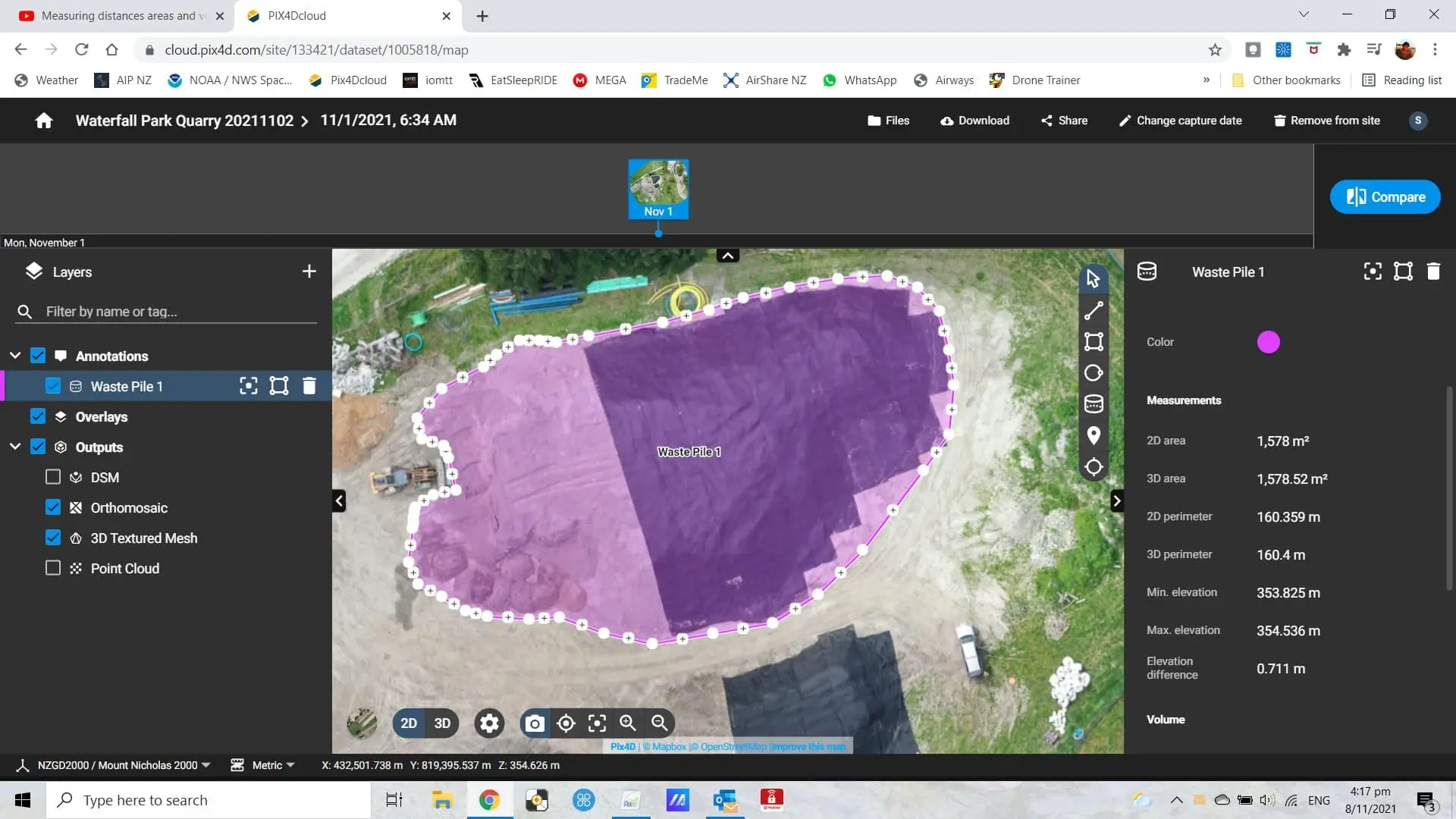This screenshot has width=1456, height=819.
Task: Switch to 3D view
Action: (x=442, y=723)
